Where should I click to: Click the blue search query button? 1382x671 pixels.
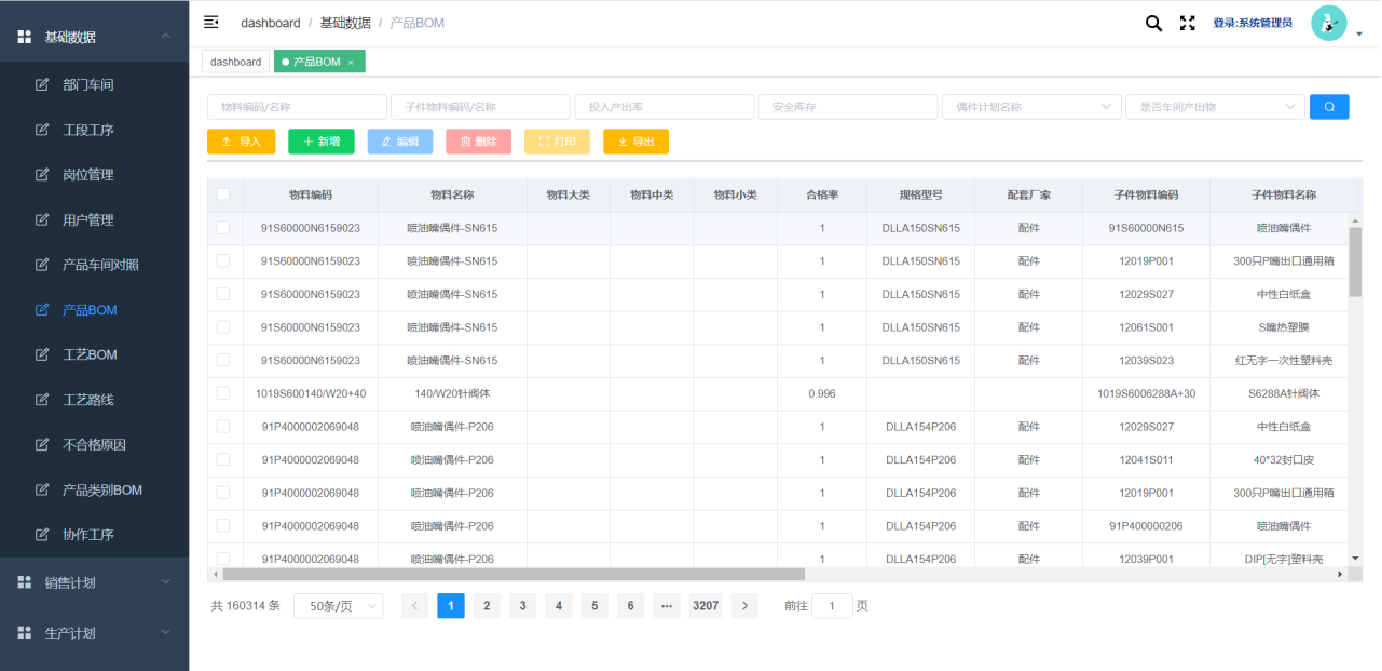(x=1329, y=107)
